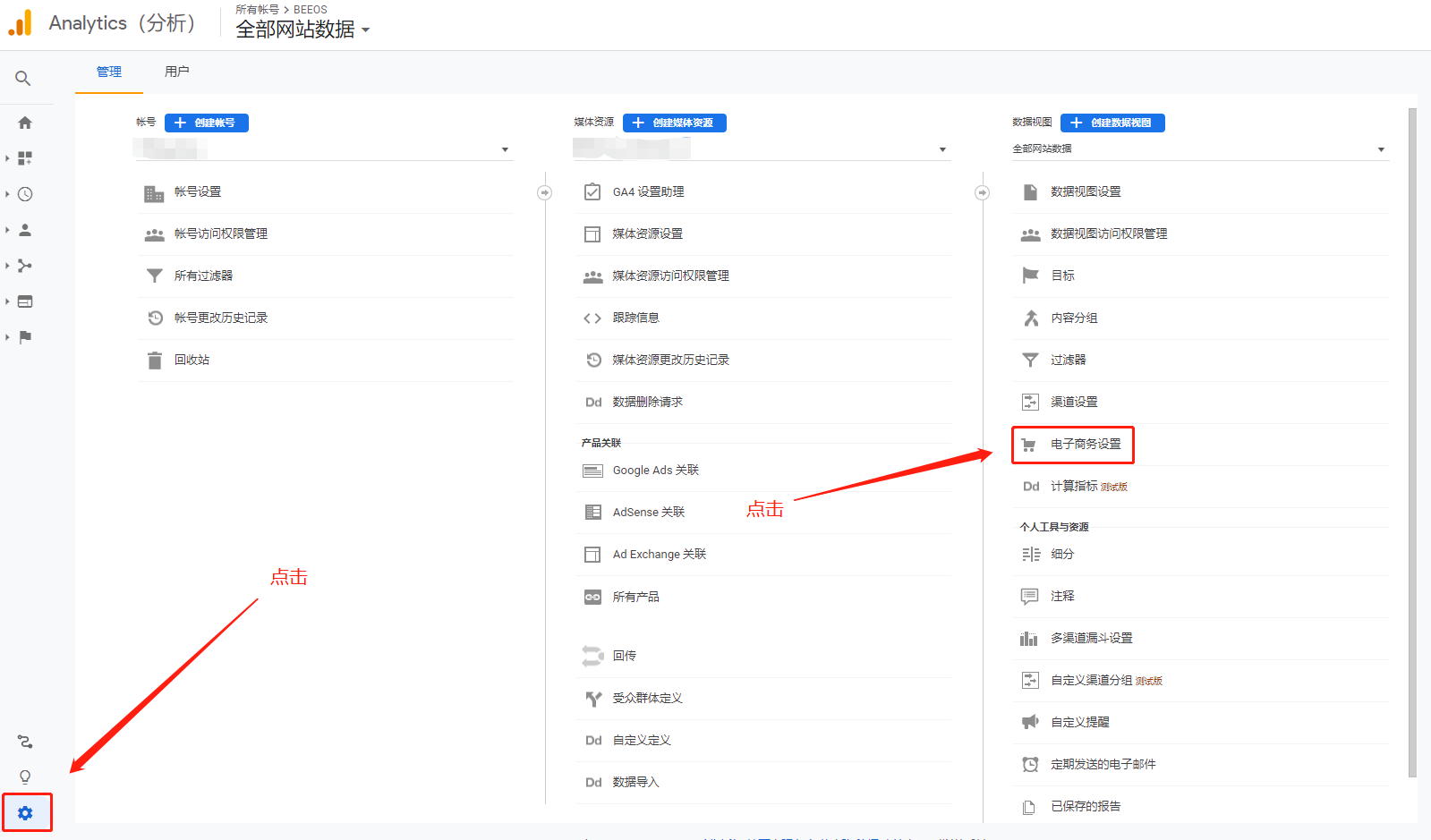Open the Conversions flag icon in sidebar
This screenshot has width=1431, height=840.
point(25,337)
